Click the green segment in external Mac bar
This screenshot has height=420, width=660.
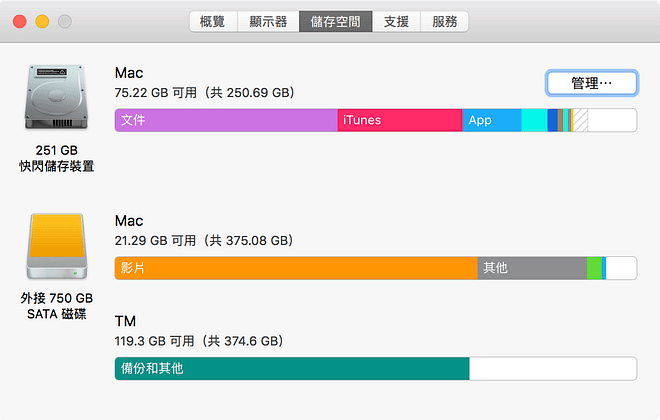coord(594,268)
